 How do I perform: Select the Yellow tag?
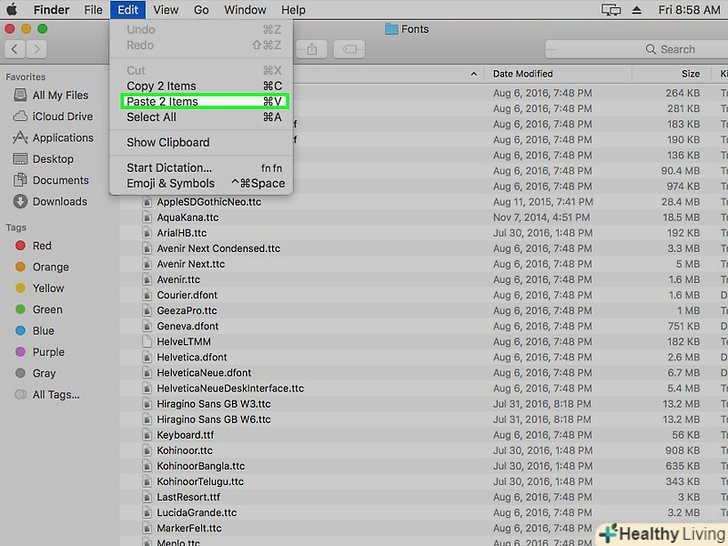(x=39, y=288)
